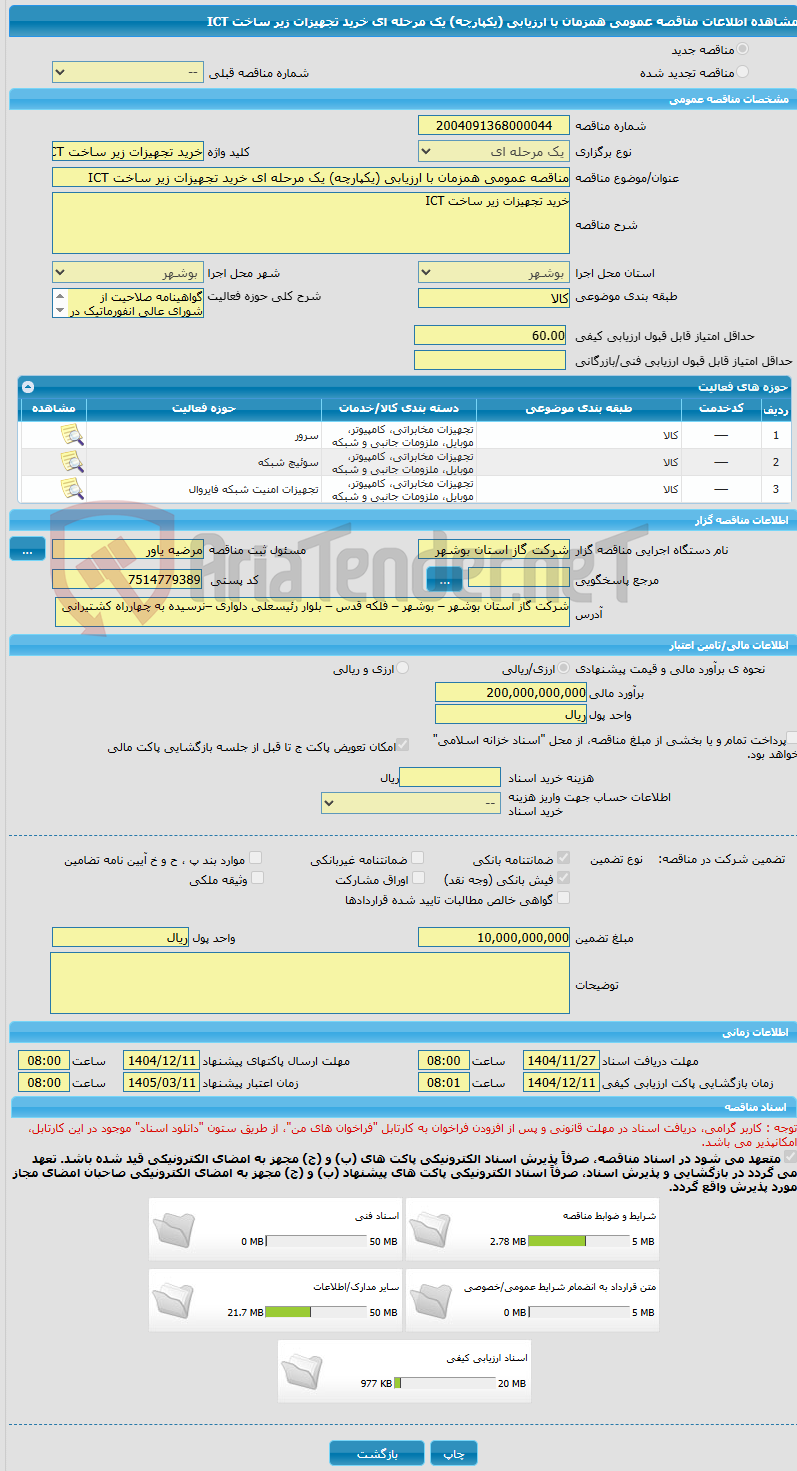Click the هزینه خرید اسناد field

click(x=450, y=777)
